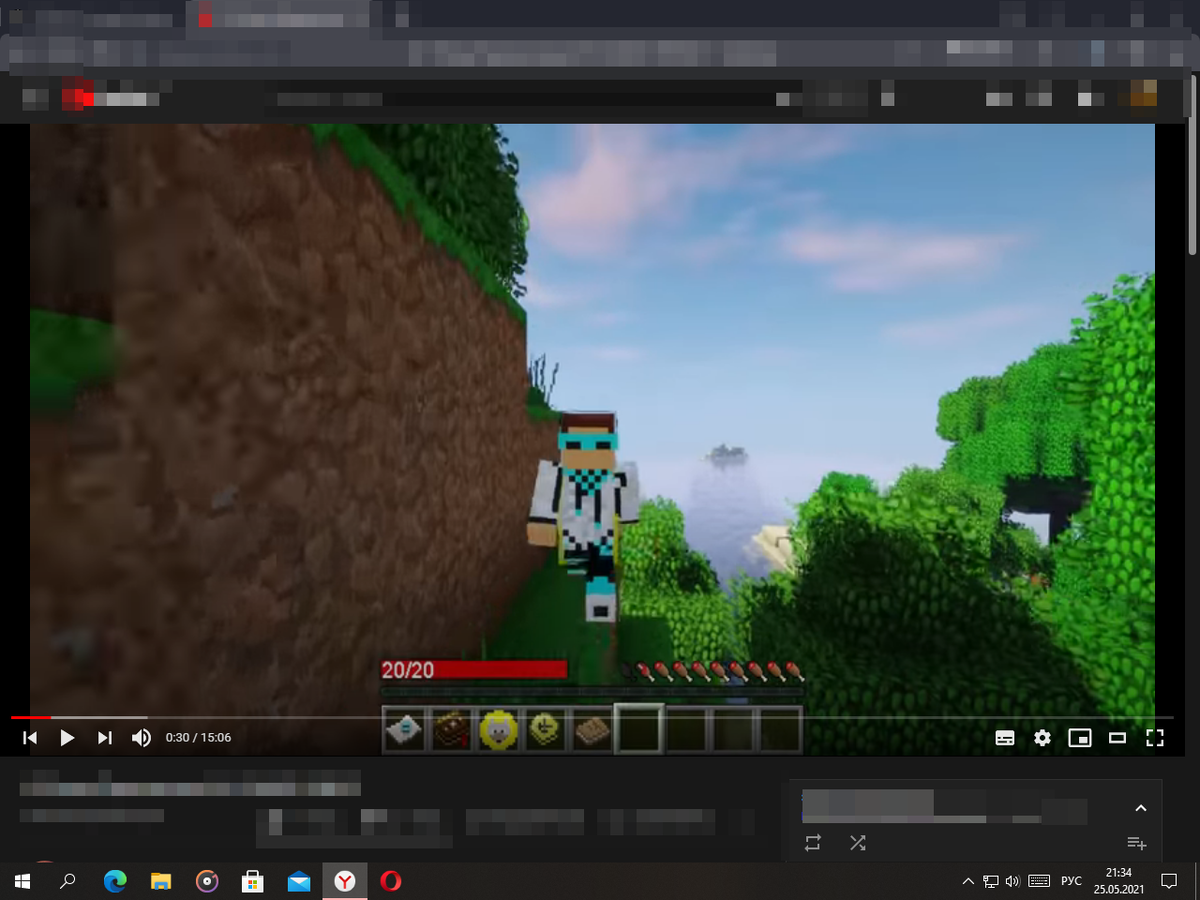Screen dimensions: 1200x900
Task: Open the round media app on taskbar
Action: [207, 881]
